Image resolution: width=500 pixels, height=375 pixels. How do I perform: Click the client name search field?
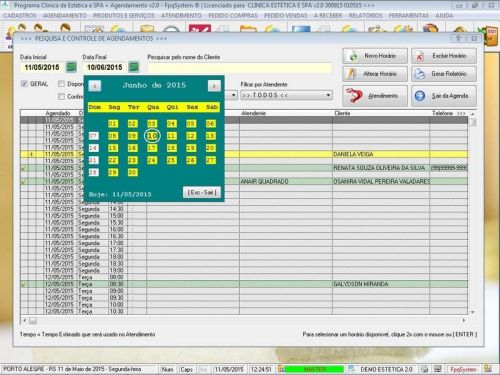point(239,68)
